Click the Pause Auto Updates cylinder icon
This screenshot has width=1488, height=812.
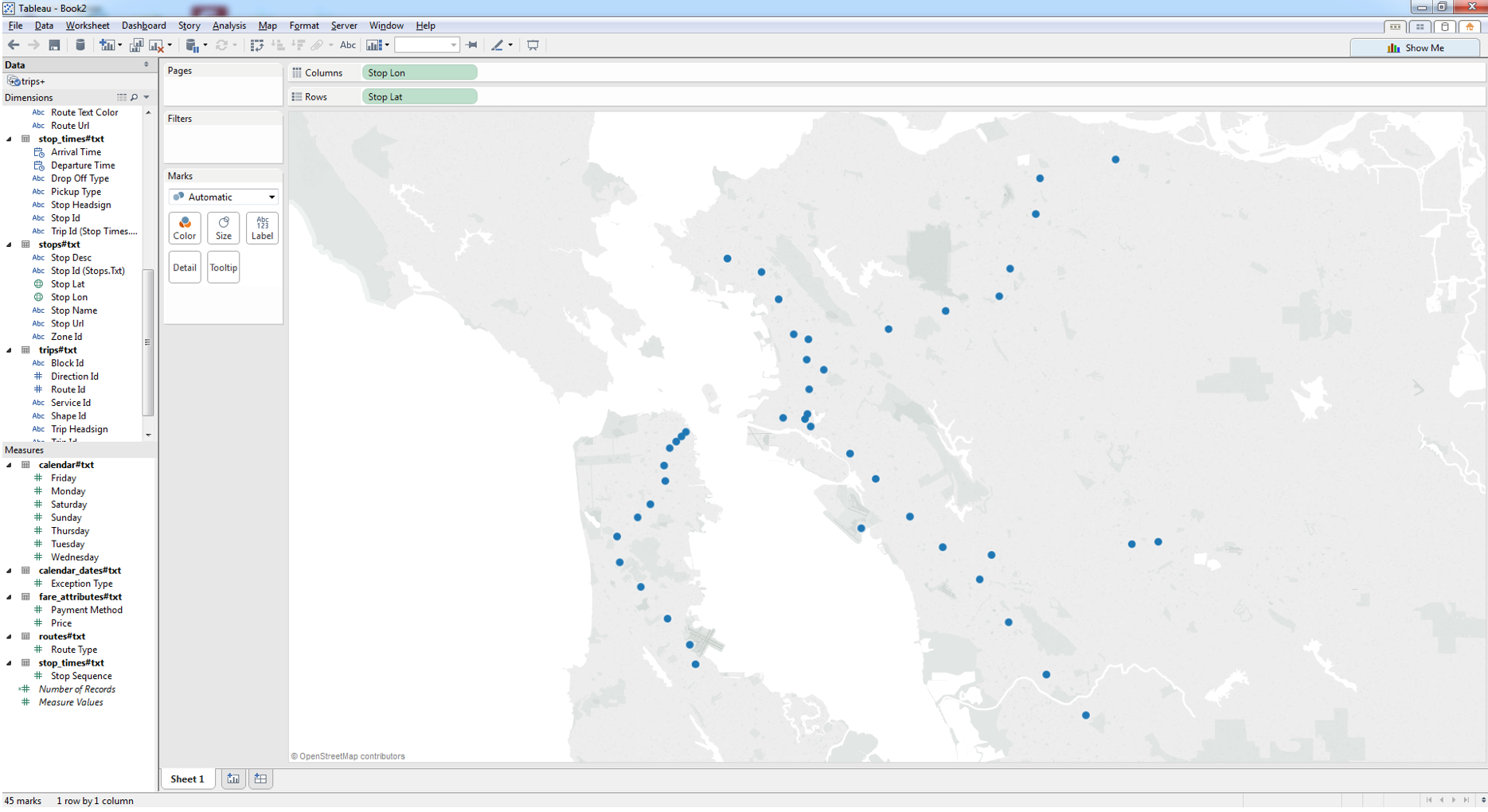pos(192,45)
